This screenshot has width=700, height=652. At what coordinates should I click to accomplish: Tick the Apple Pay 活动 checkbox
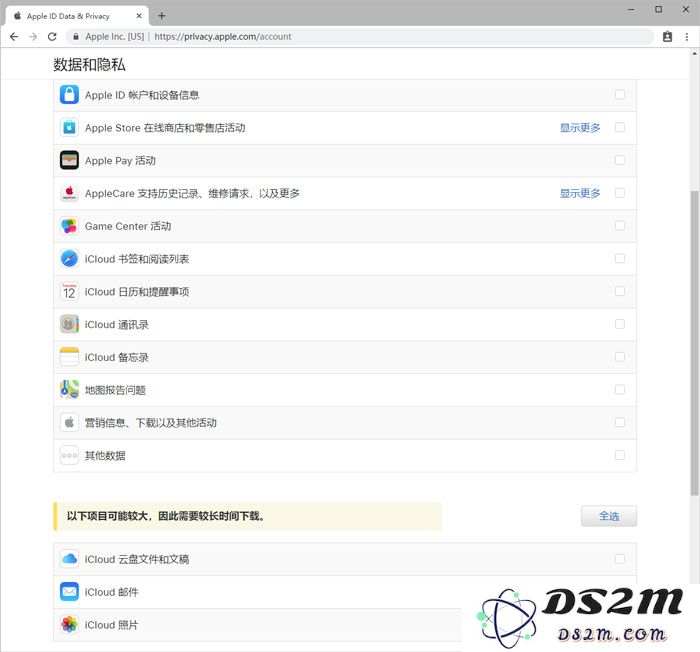click(620, 160)
